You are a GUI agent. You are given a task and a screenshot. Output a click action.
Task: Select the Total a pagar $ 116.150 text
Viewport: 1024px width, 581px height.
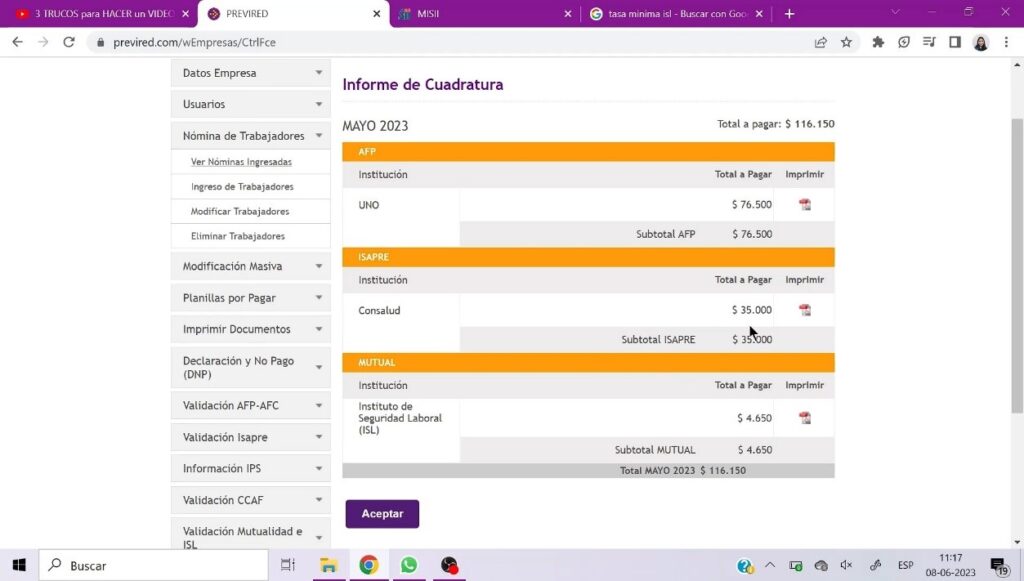[775, 124]
